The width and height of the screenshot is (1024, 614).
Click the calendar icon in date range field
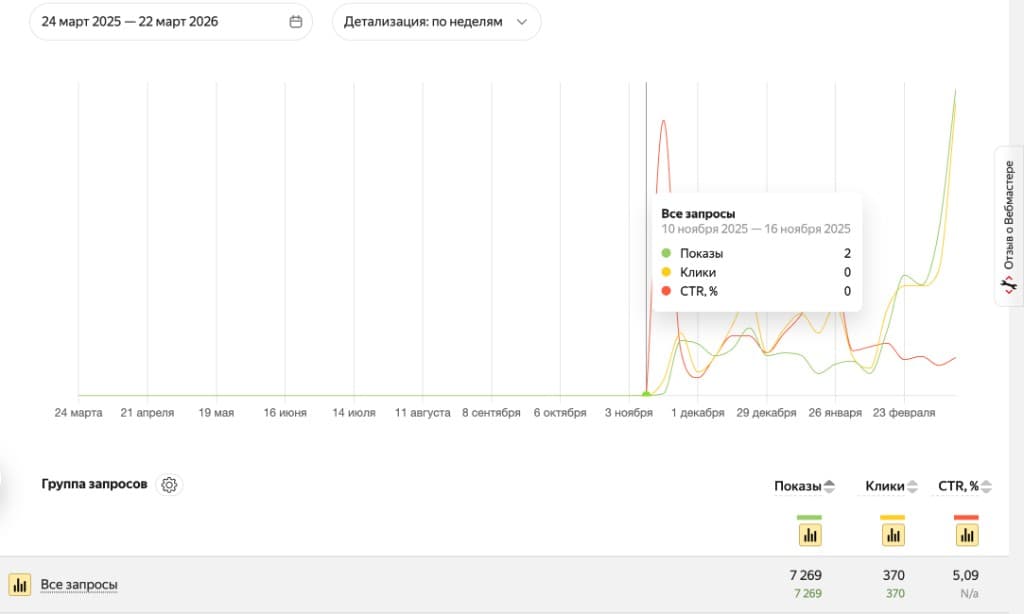coord(295,21)
